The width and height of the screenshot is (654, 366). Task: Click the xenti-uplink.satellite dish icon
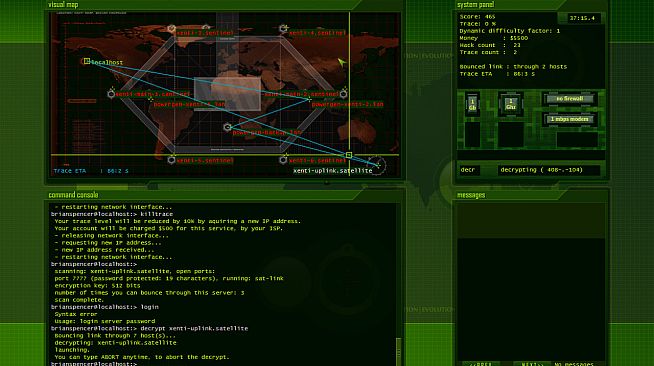[x=377, y=165]
